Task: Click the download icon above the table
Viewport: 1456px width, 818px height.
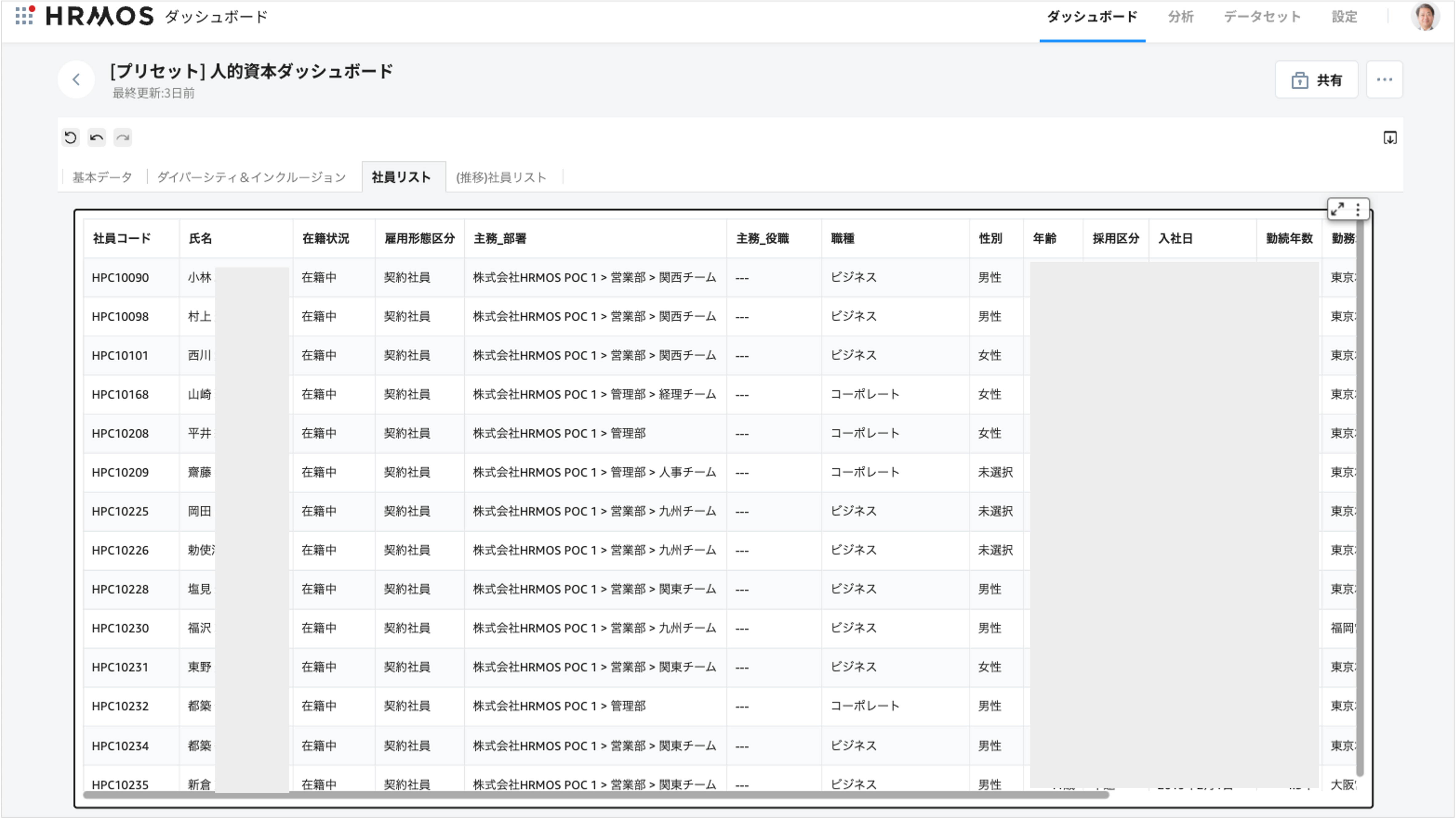Action: [1390, 138]
